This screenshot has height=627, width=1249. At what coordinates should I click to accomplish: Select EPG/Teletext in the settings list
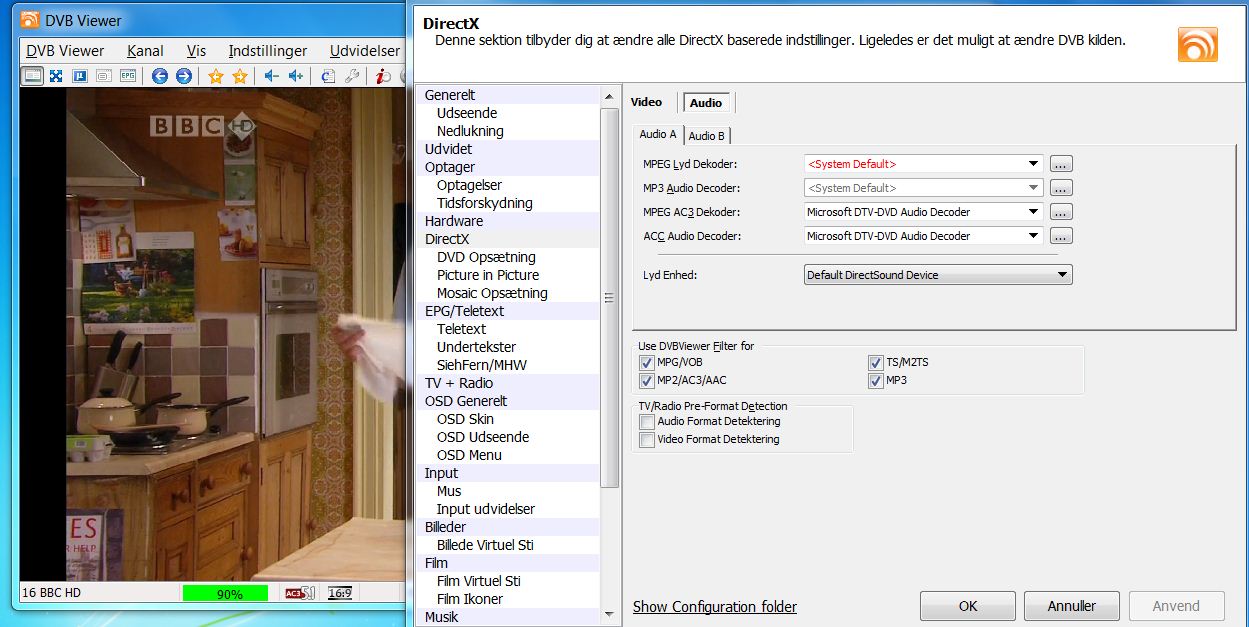(x=464, y=311)
